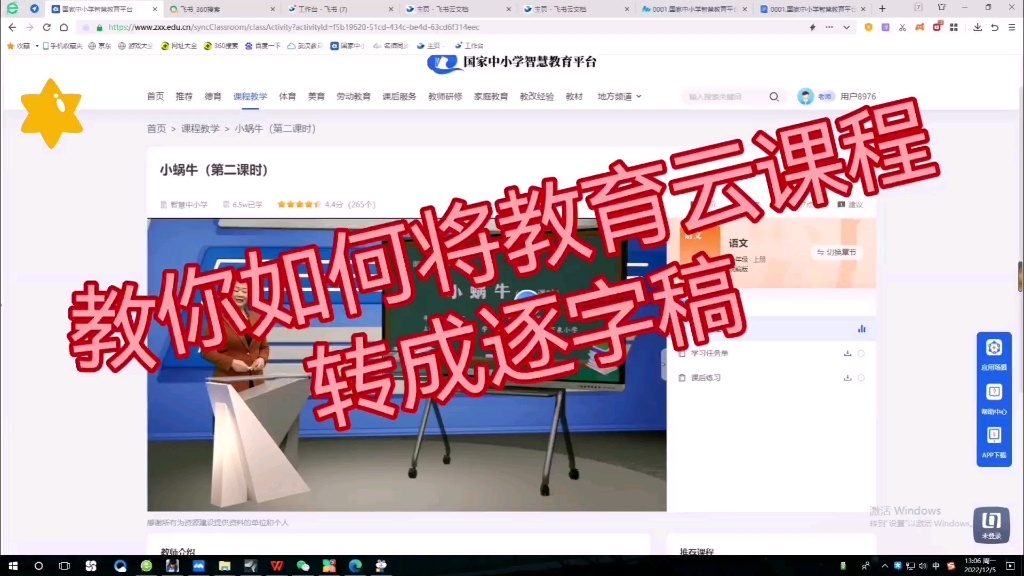This screenshot has height=576, width=1024.
Task: Open 帮助中心 from the floating sidebar
Action: coord(993,393)
